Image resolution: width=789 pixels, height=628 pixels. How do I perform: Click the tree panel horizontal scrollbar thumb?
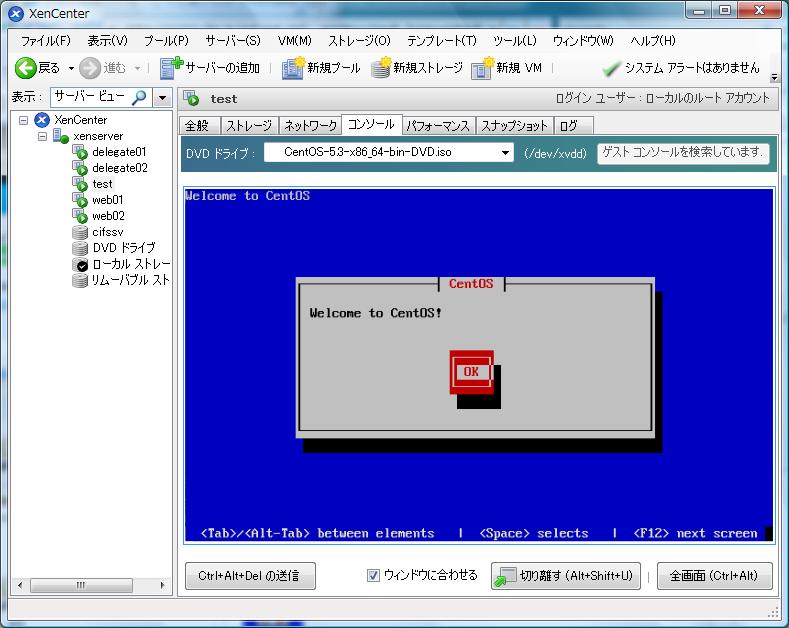pos(82,585)
